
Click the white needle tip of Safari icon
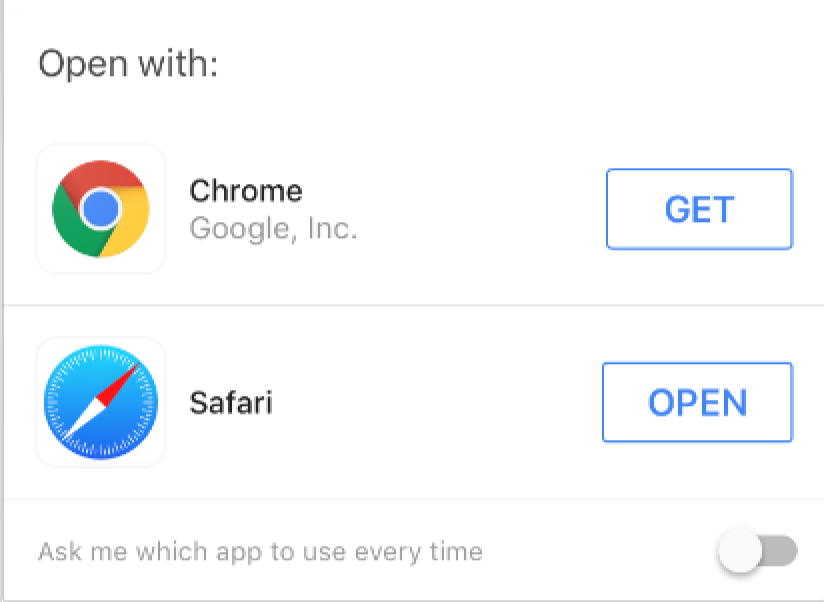79,422
